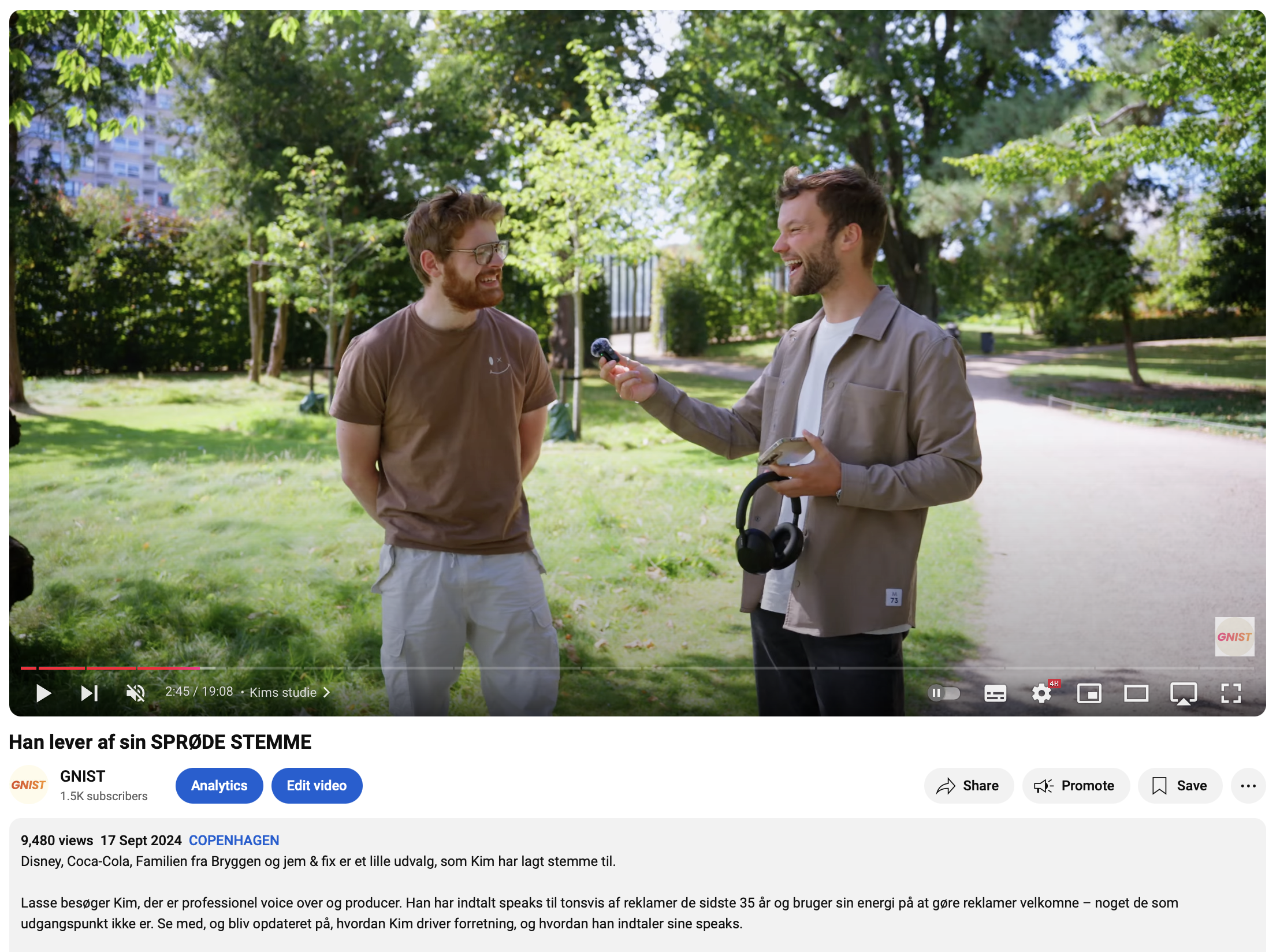Click the description line starting 'Disney, Coca-Cola'
1280x952 pixels.
318,861
